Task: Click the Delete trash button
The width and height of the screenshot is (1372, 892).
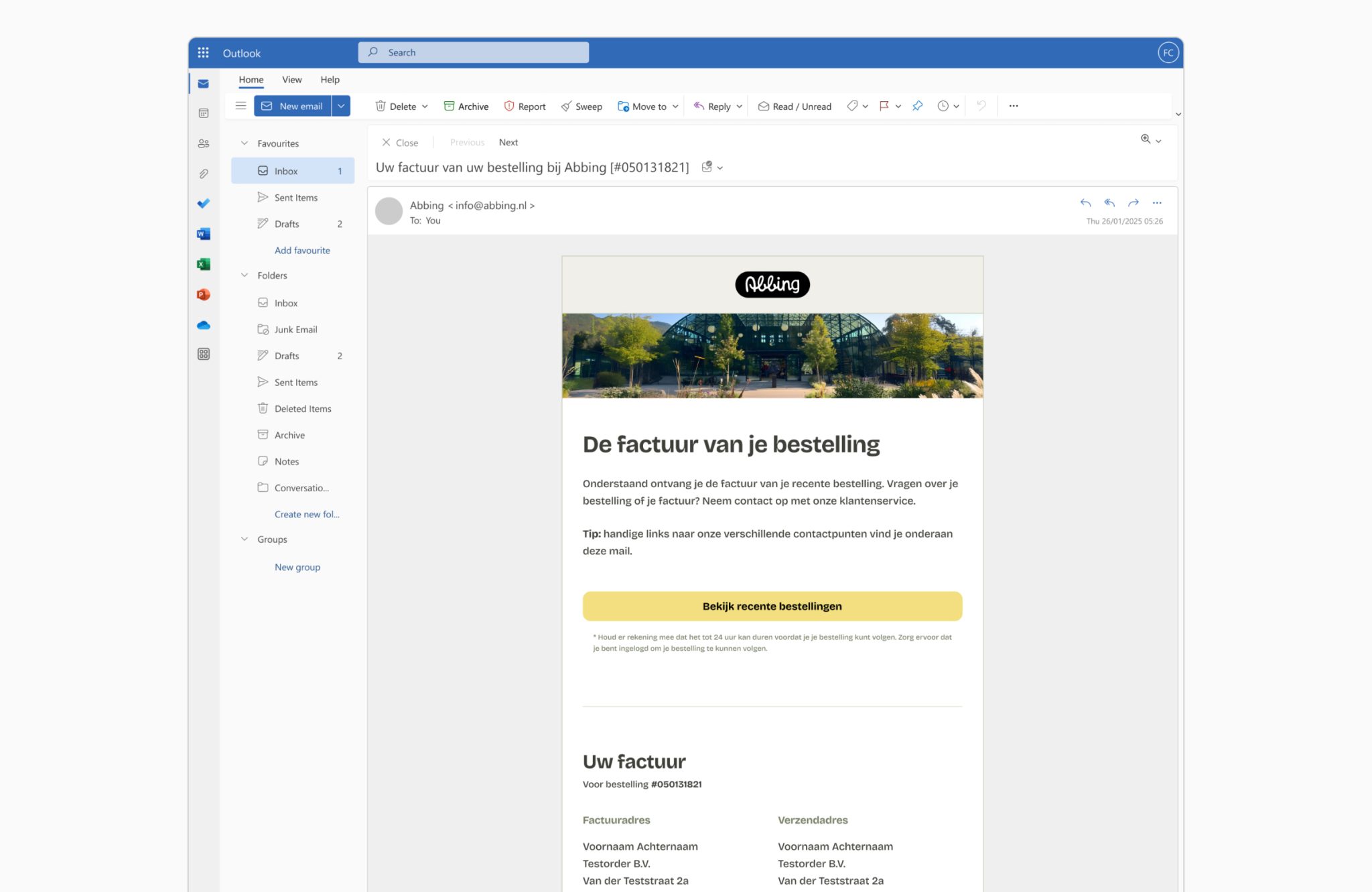Action: tap(395, 106)
